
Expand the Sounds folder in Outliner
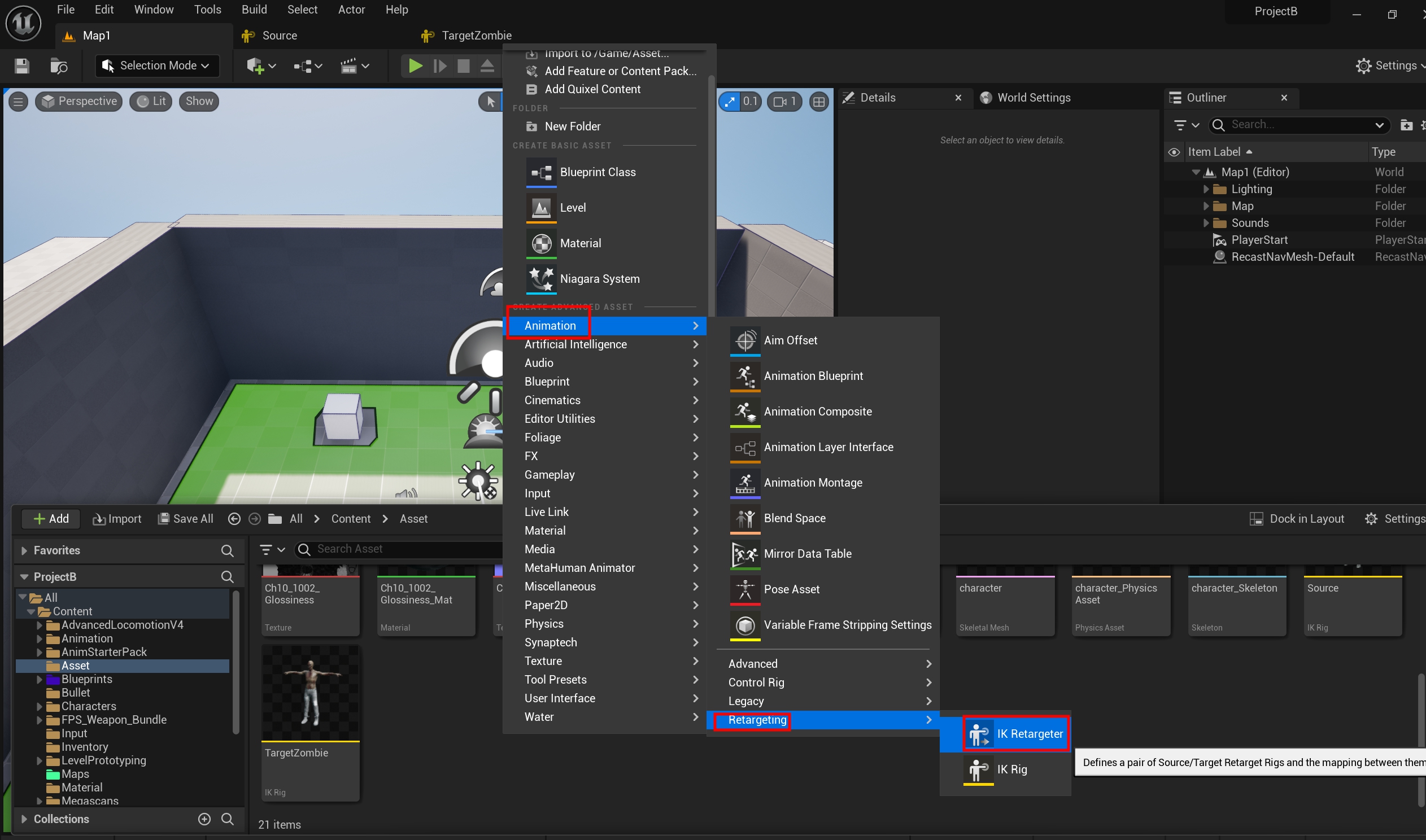(1205, 223)
